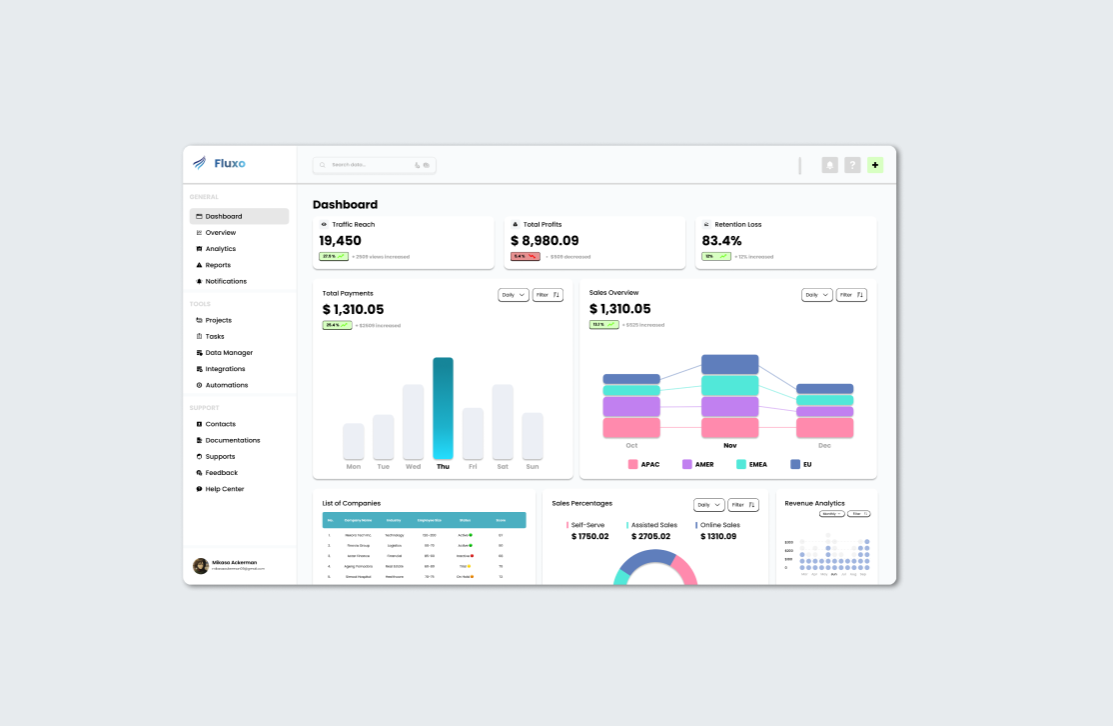The height and width of the screenshot is (726, 1113).
Task: Switch to the Overview page
Action: click(219, 232)
